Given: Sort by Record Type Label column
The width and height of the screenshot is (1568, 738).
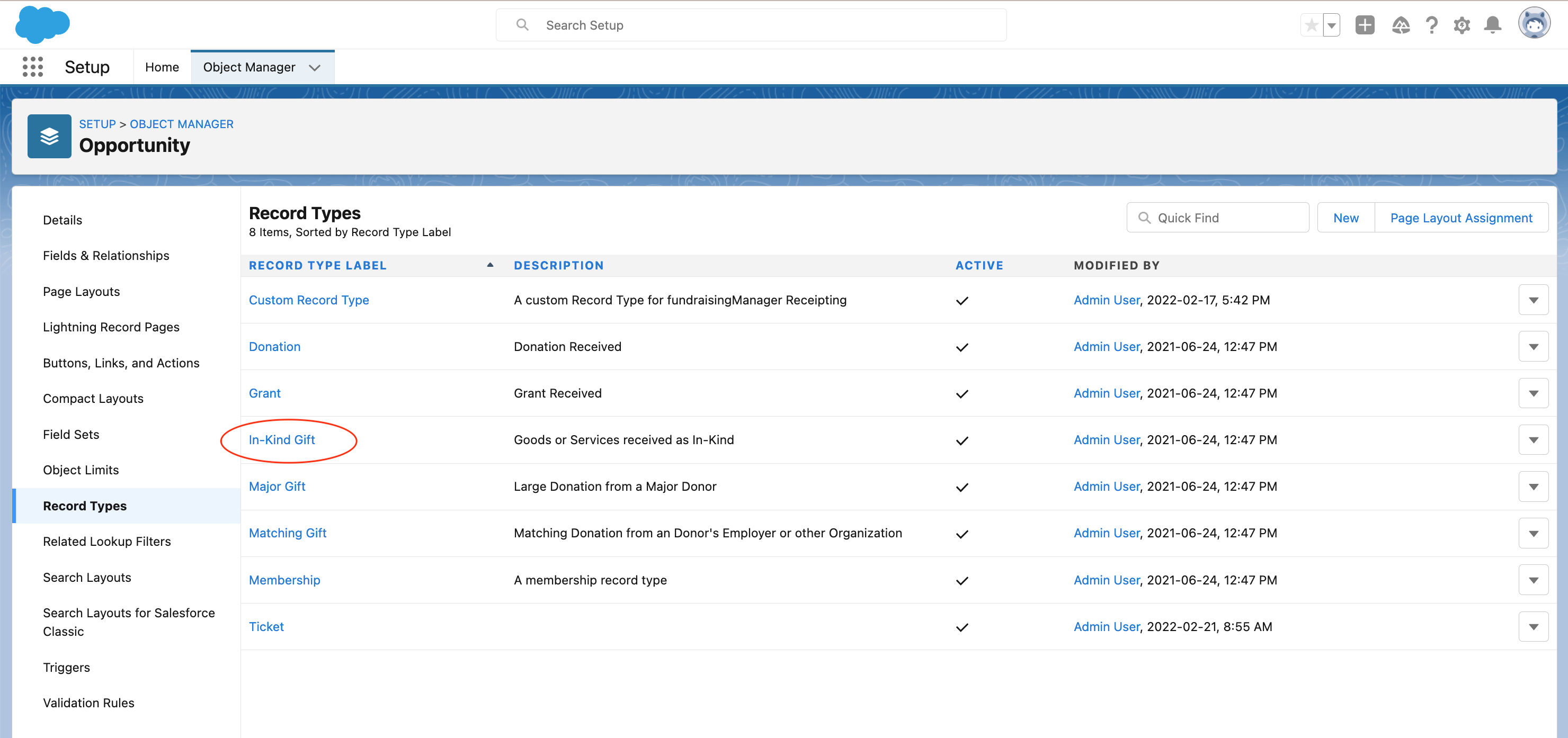Looking at the screenshot, I should (318, 265).
